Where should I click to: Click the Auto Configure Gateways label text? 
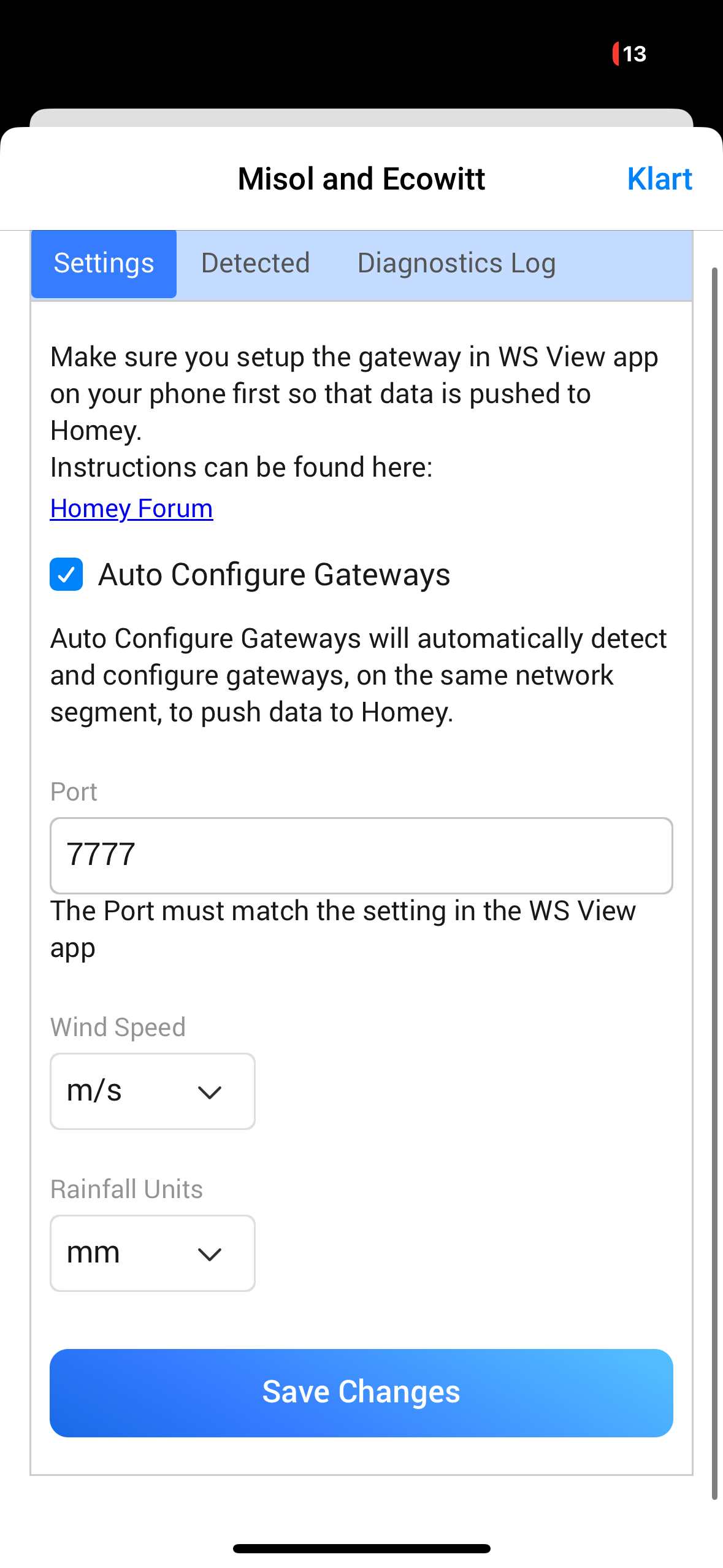click(274, 575)
